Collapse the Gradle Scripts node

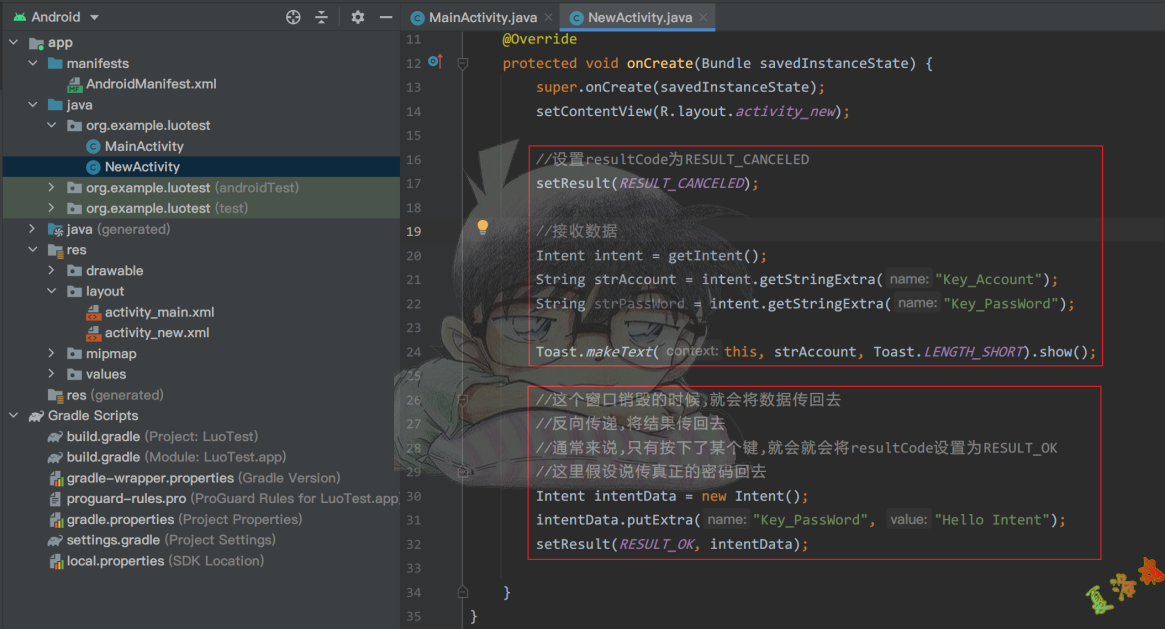[14, 416]
